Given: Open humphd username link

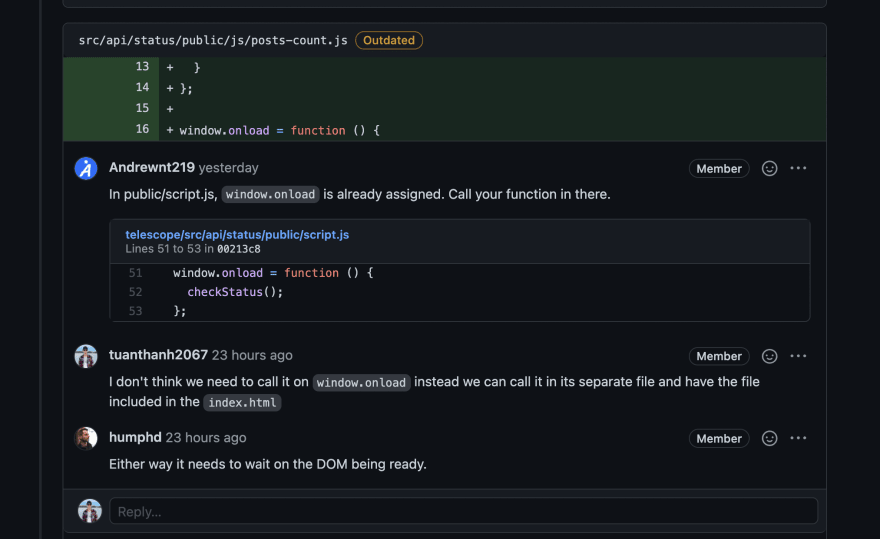Looking at the screenshot, I should [x=135, y=437].
